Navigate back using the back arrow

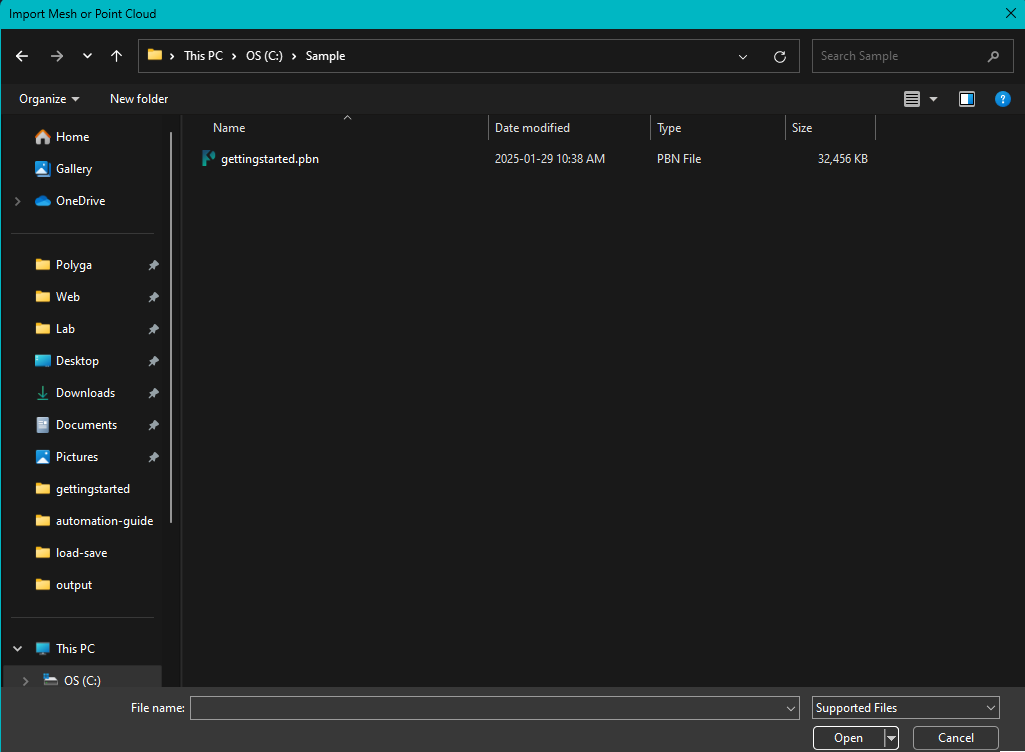pos(21,56)
